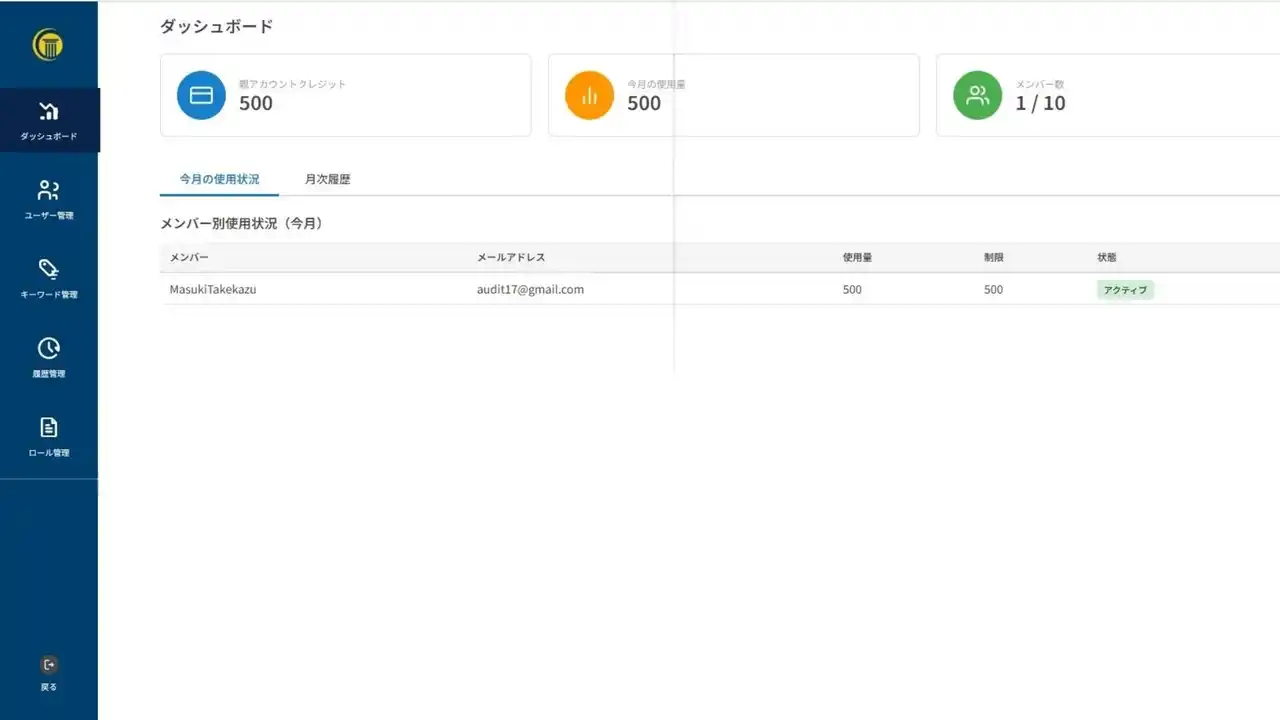This screenshot has width=1280, height=720.
Task: Click the 500 account credit value
Action: (256, 103)
